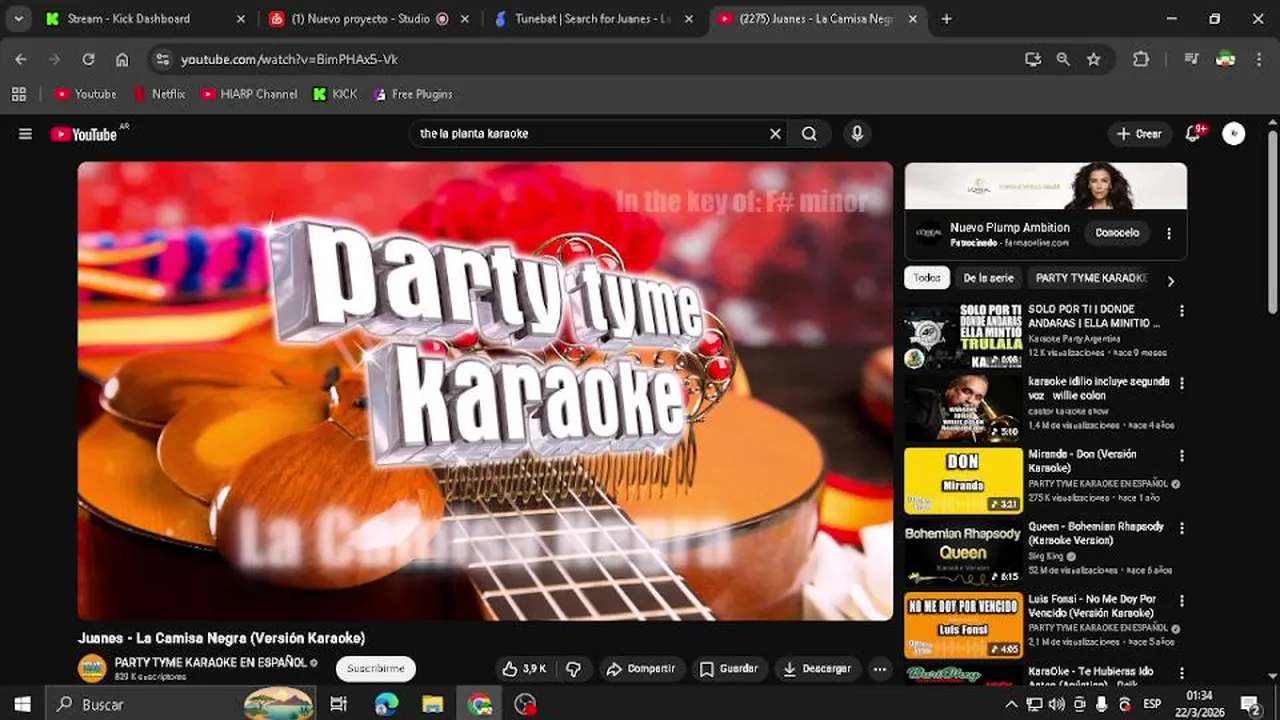The height and width of the screenshot is (720, 1280).
Task: Open the YouTube guide hamburger menu
Action: click(25, 134)
